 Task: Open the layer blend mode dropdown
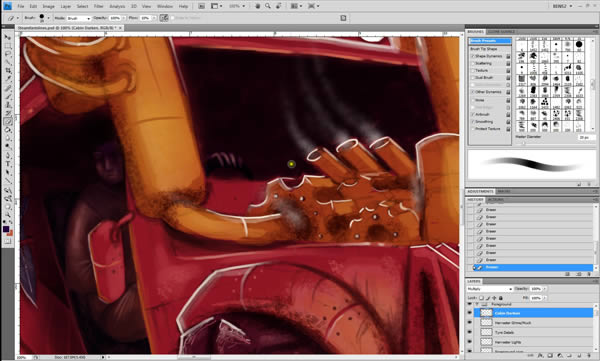click(x=489, y=289)
